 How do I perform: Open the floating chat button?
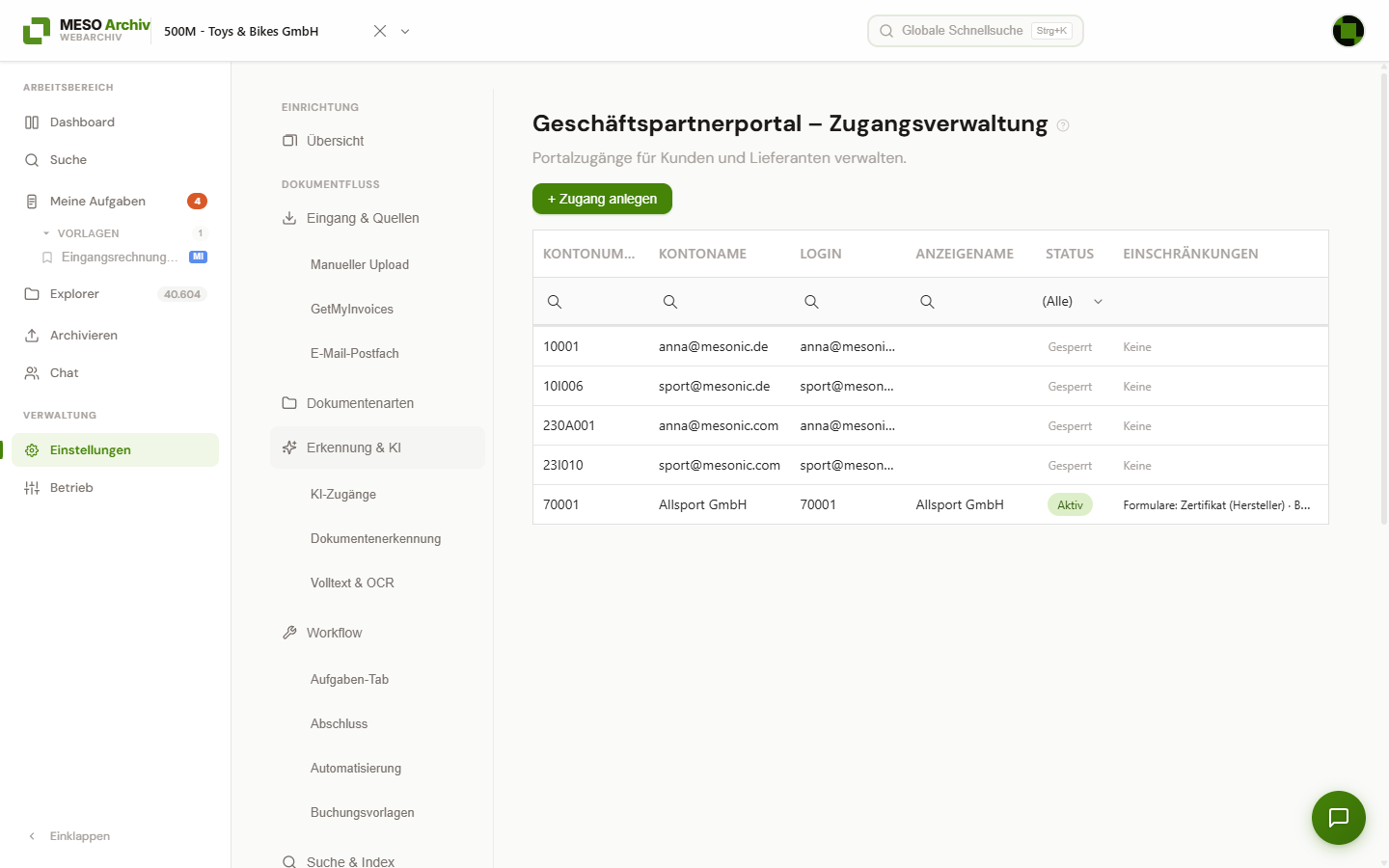pyautogui.click(x=1339, y=818)
